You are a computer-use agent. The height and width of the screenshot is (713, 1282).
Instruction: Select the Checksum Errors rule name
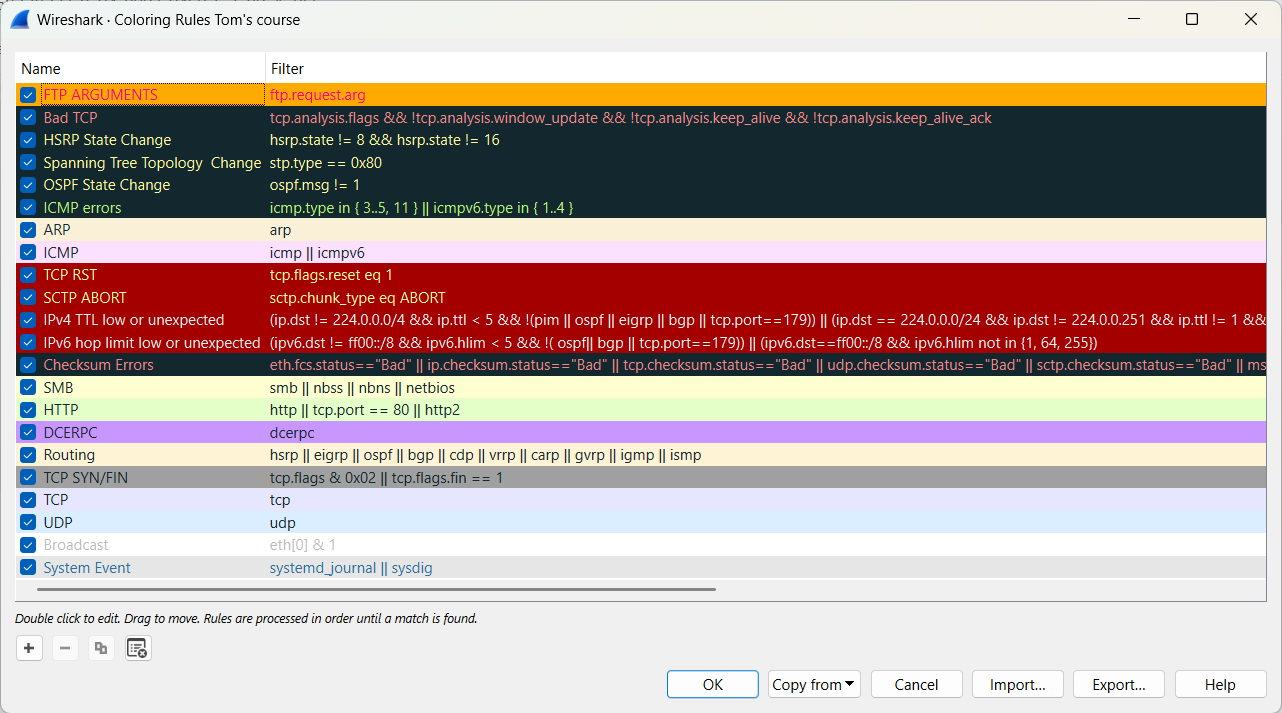click(99, 365)
